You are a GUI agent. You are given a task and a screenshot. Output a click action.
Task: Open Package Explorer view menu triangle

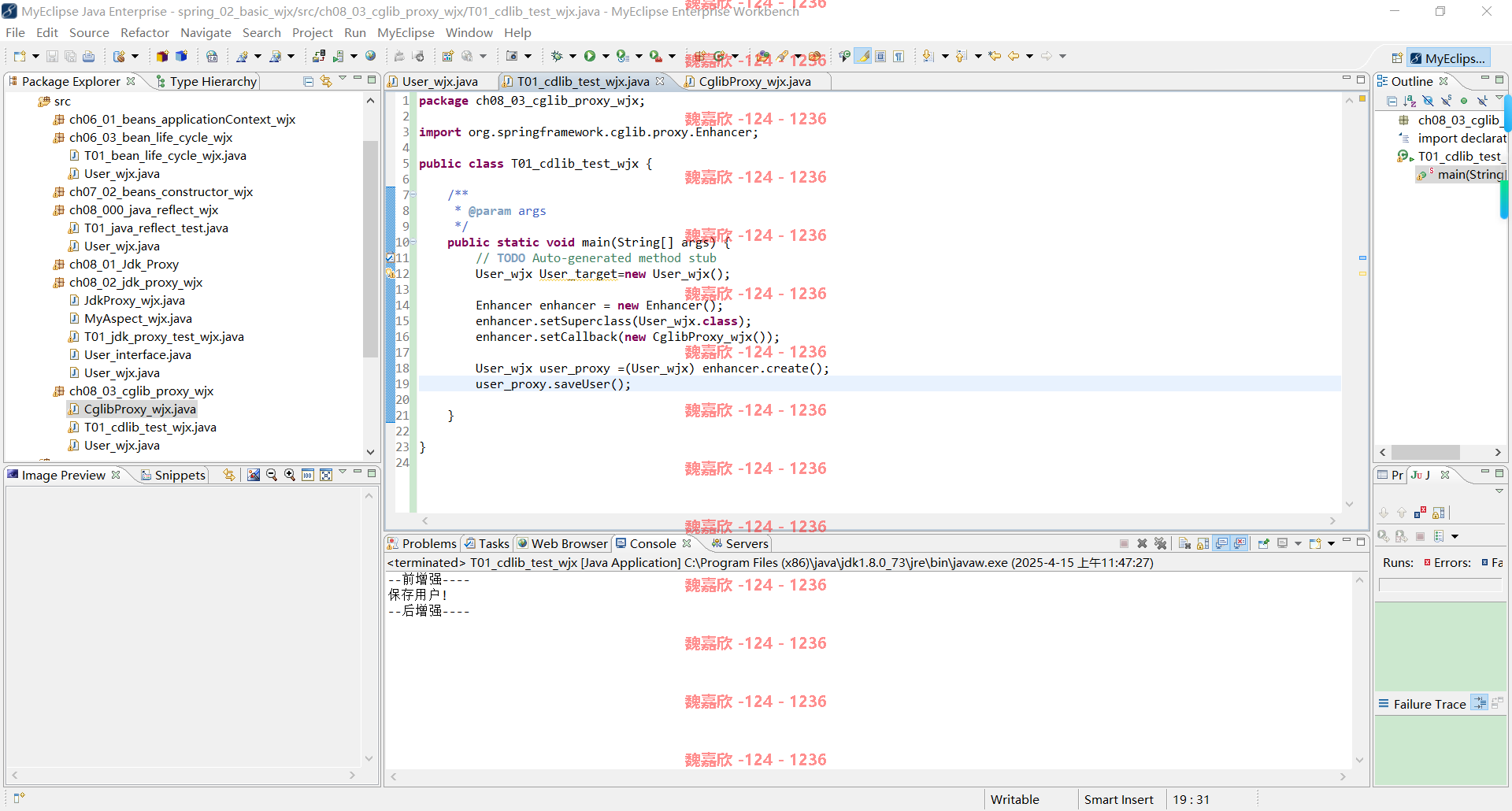[x=343, y=79]
